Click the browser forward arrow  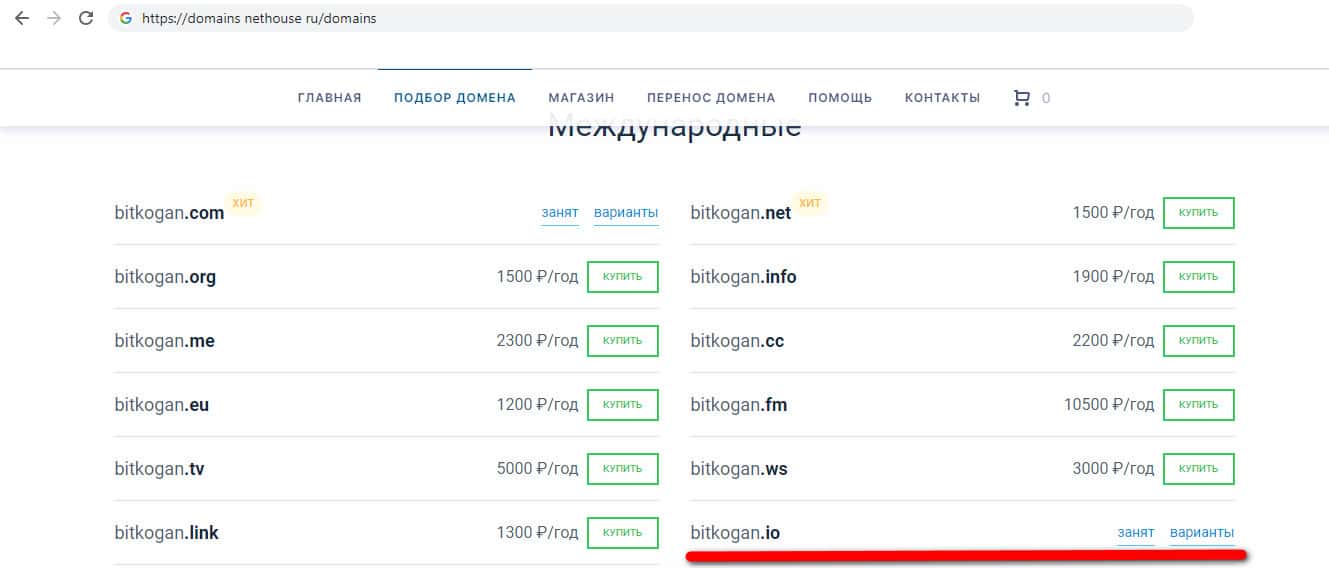coord(54,18)
